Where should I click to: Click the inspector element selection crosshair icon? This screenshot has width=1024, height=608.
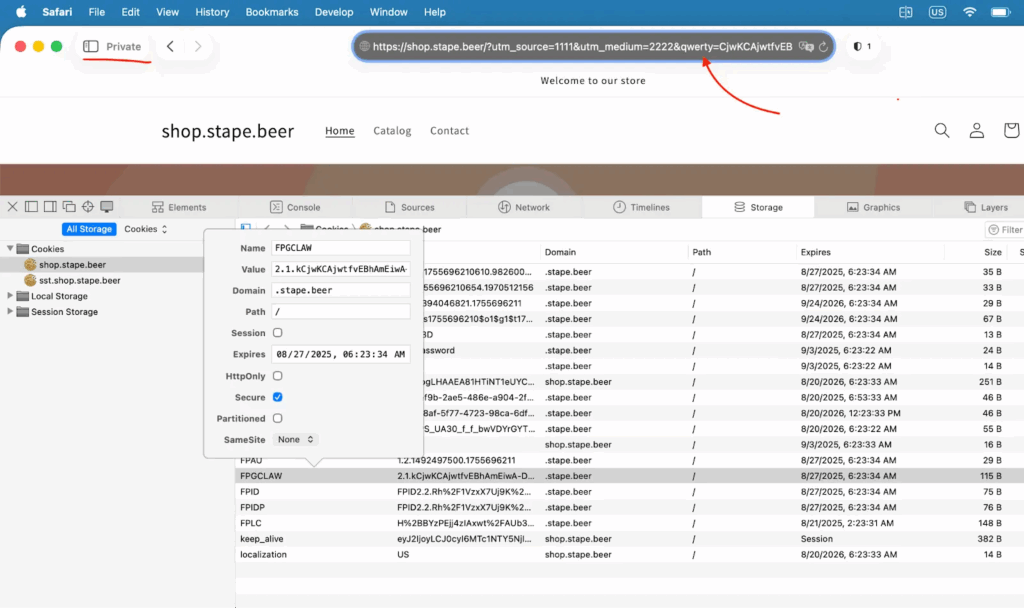click(88, 207)
